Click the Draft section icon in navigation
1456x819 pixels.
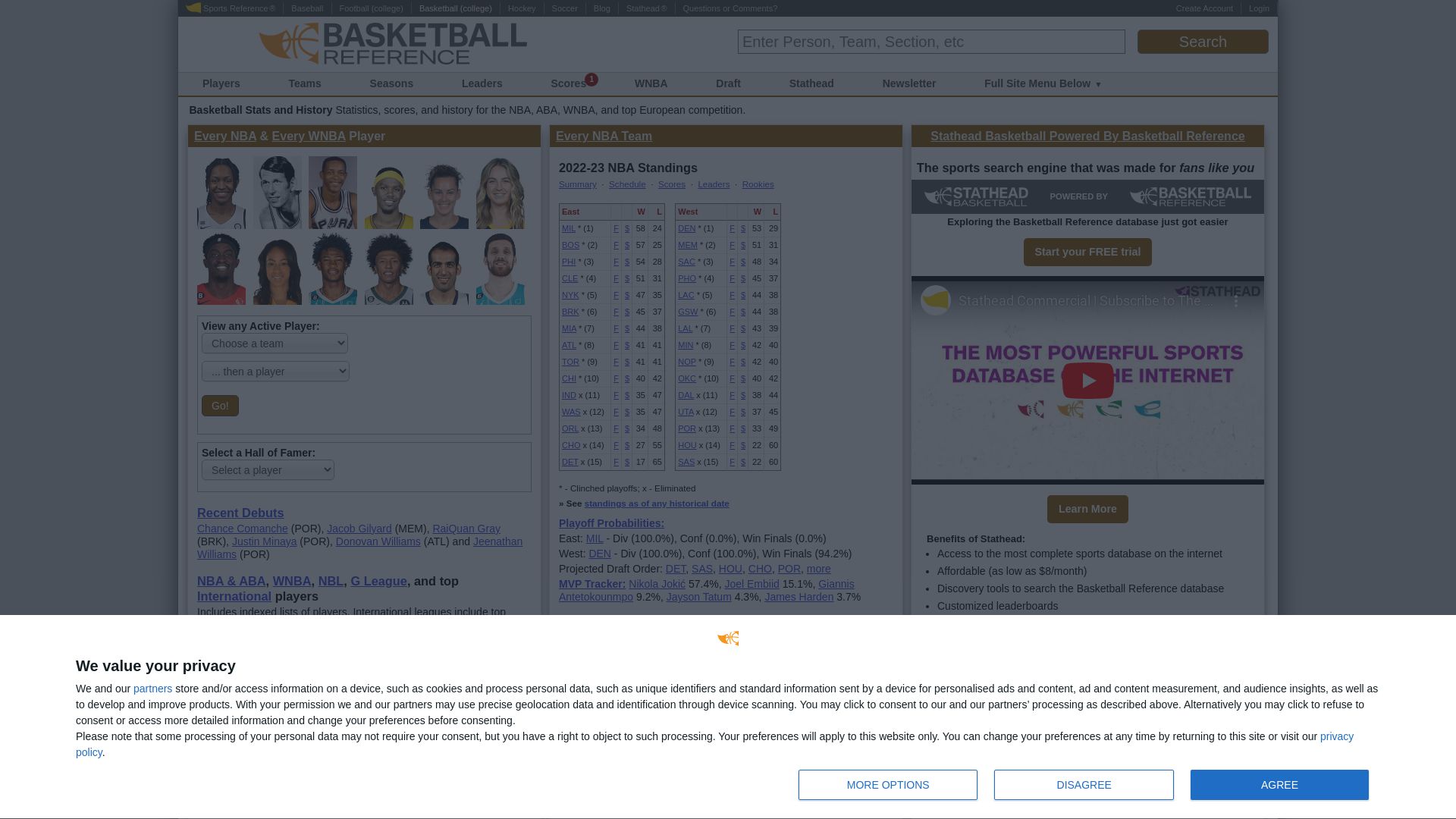pos(728,84)
